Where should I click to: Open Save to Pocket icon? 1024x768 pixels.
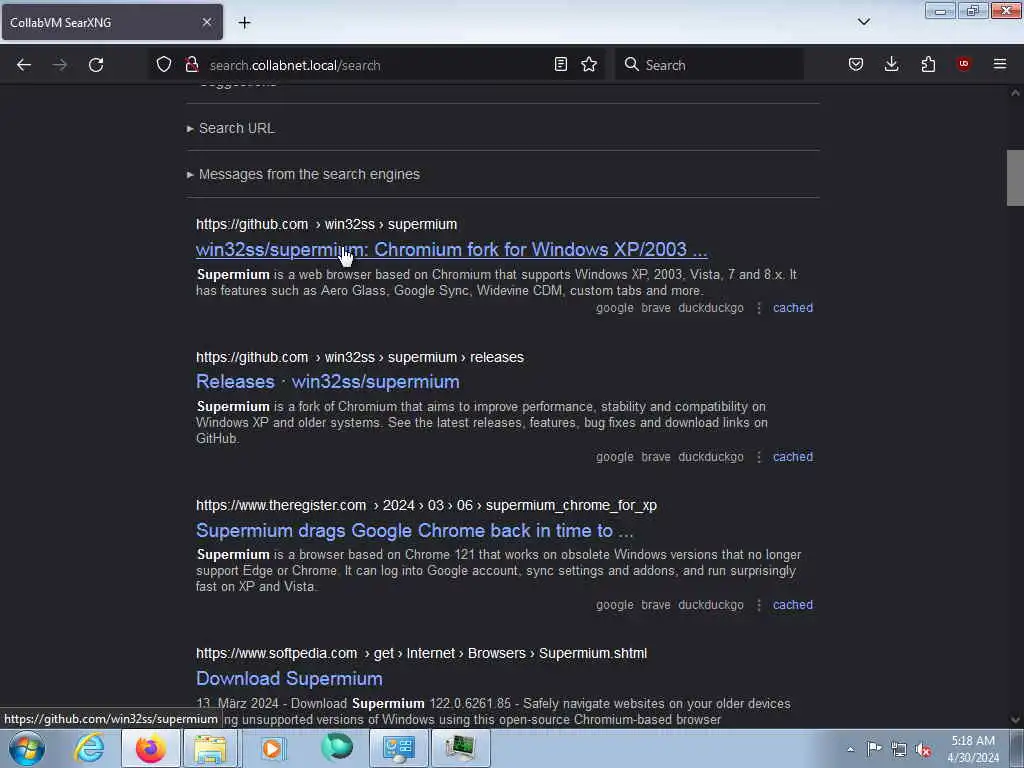[x=856, y=64]
